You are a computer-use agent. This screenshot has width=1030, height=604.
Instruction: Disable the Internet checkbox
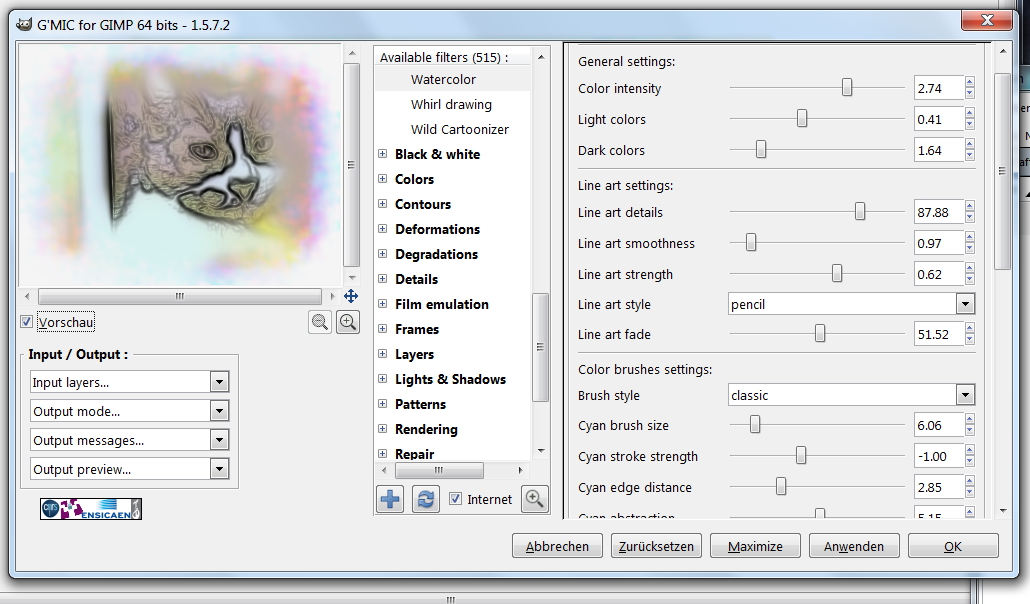(x=456, y=499)
